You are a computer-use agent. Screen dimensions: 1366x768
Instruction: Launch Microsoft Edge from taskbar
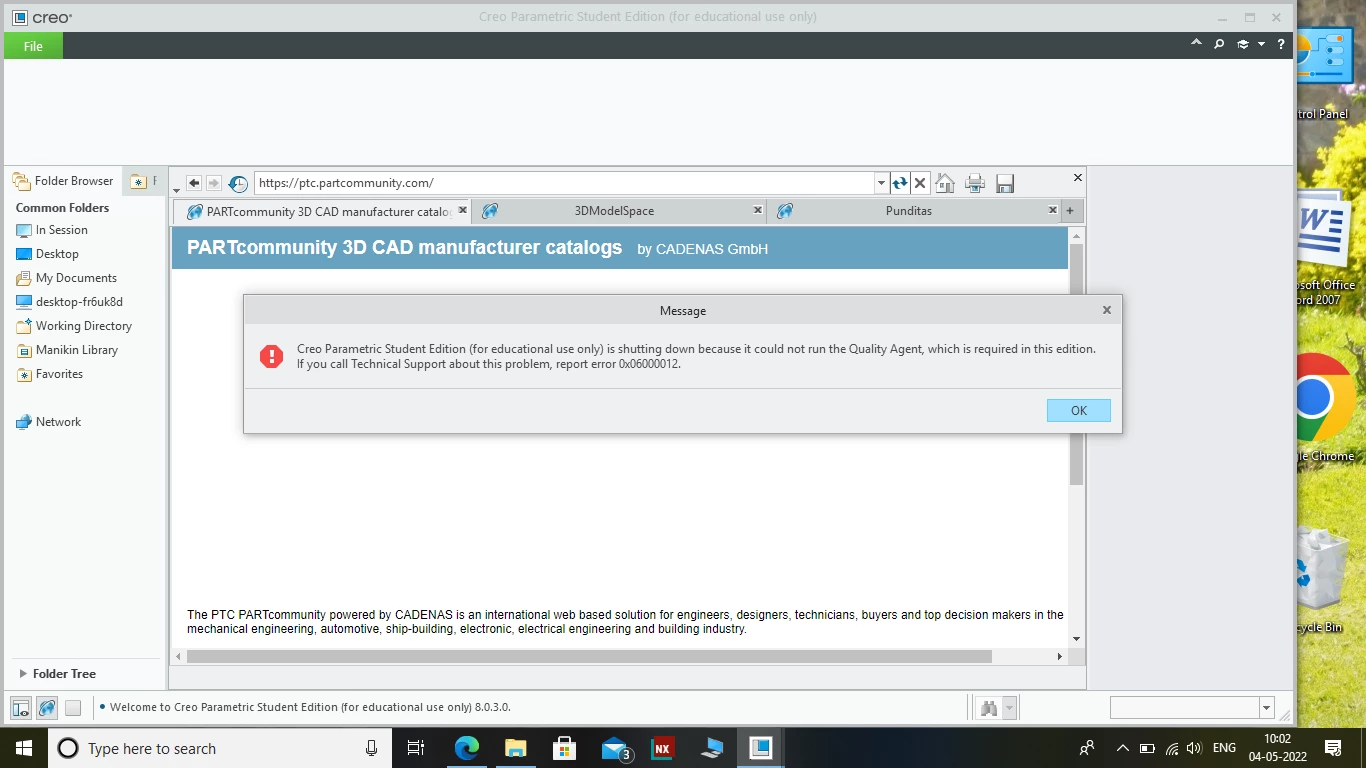tap(467, 748)
